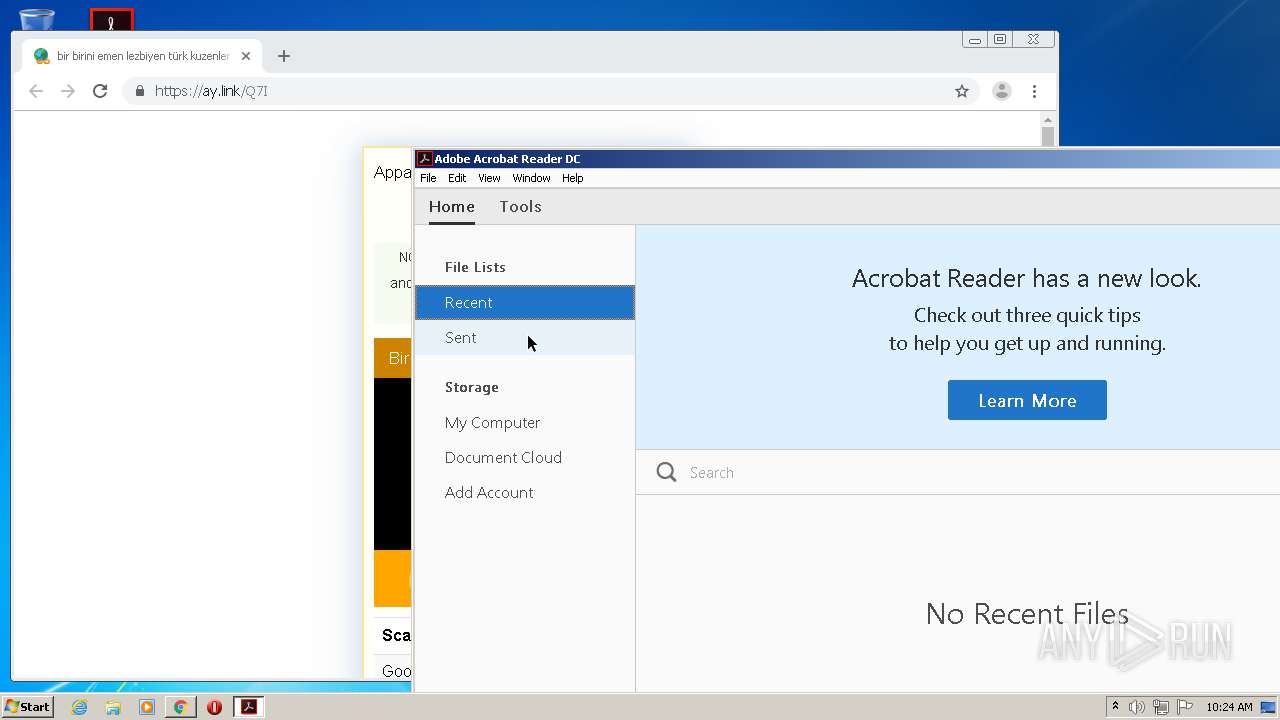Open a new Chrome tab
Image resolution: width=1280 pixels, height=720 pixels.
[x=284, y=56]
